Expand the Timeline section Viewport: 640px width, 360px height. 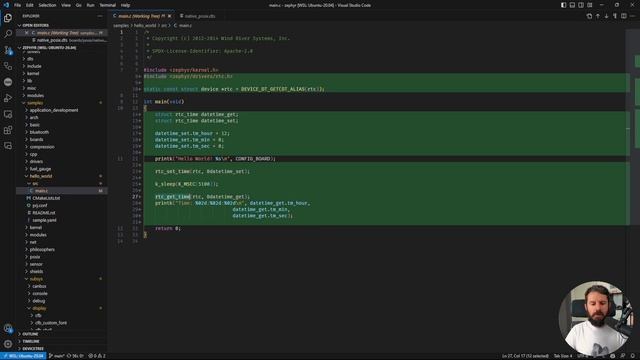31,341
